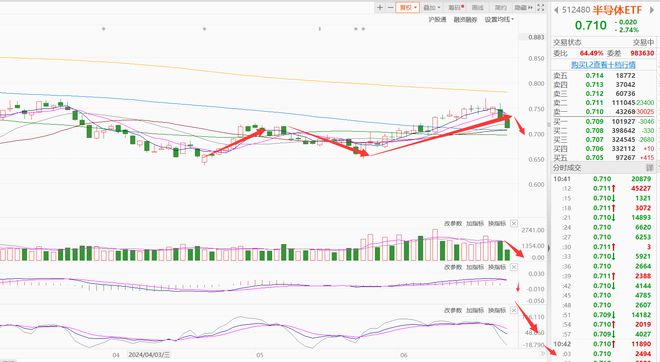Viewport: 660px width, 362px height.
Task: Click 改参数 on the volume indicator
Action: pos(452,224)
